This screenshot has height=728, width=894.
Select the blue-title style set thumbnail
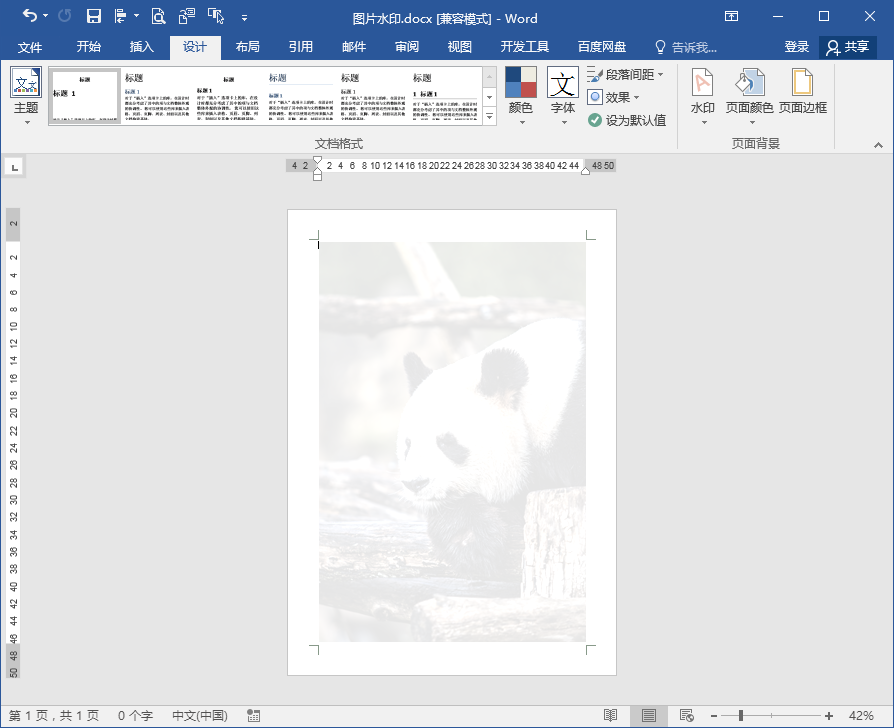click(x=301, y=96)
